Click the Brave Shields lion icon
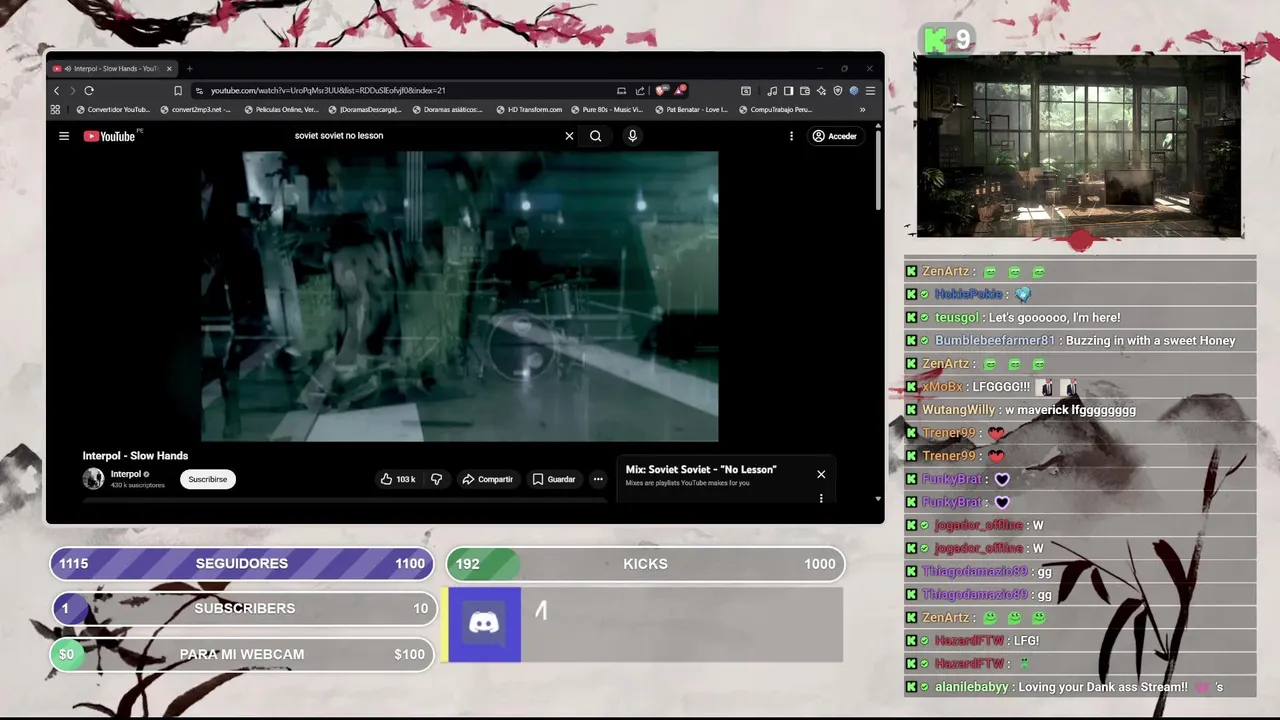 tap(661, 90)
